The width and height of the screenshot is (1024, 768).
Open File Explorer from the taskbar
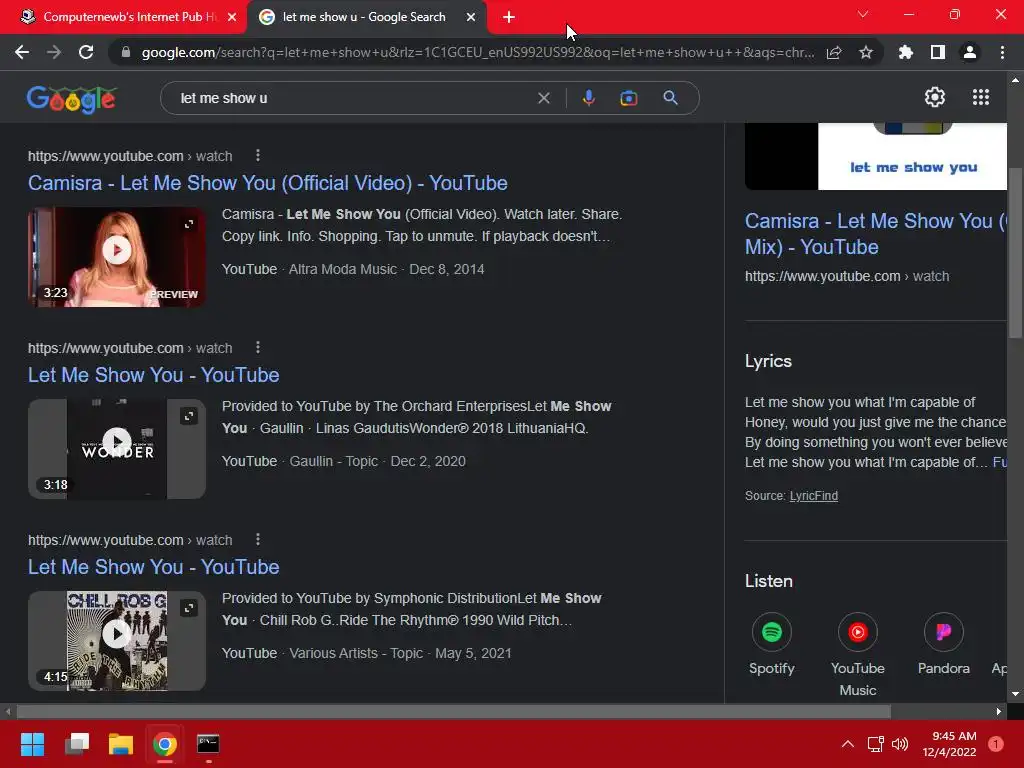[121, 744]
